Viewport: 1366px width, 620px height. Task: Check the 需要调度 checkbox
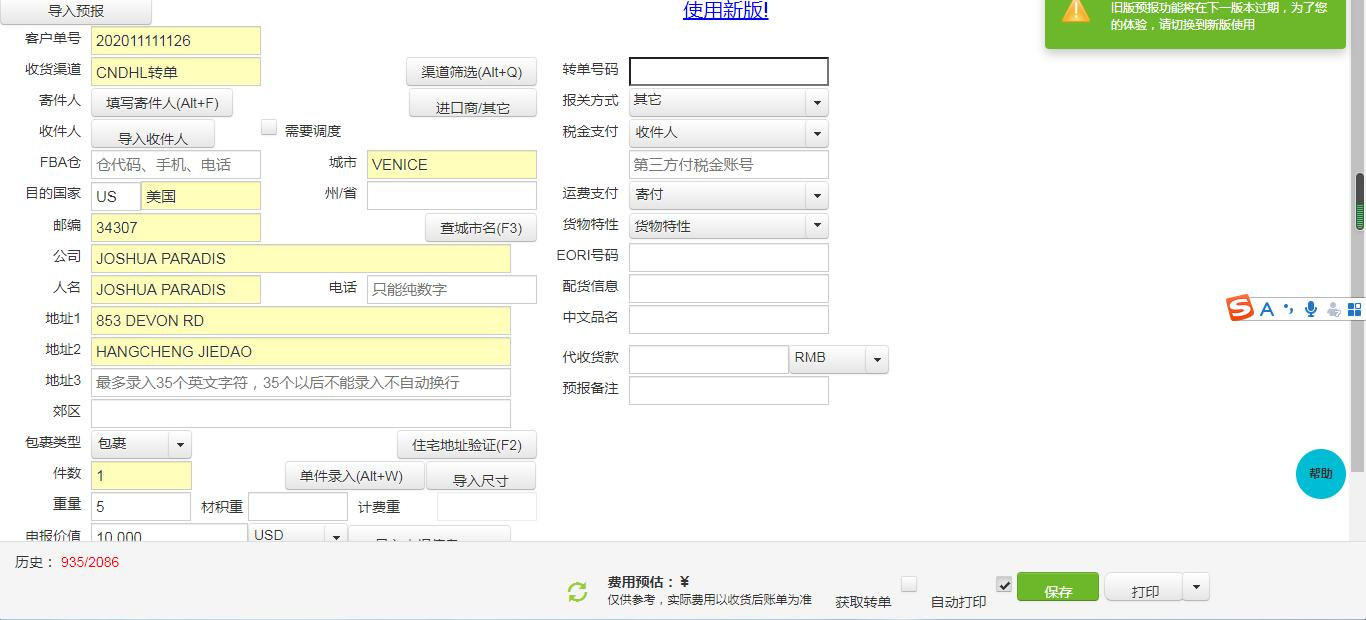[x=268, y=126]
